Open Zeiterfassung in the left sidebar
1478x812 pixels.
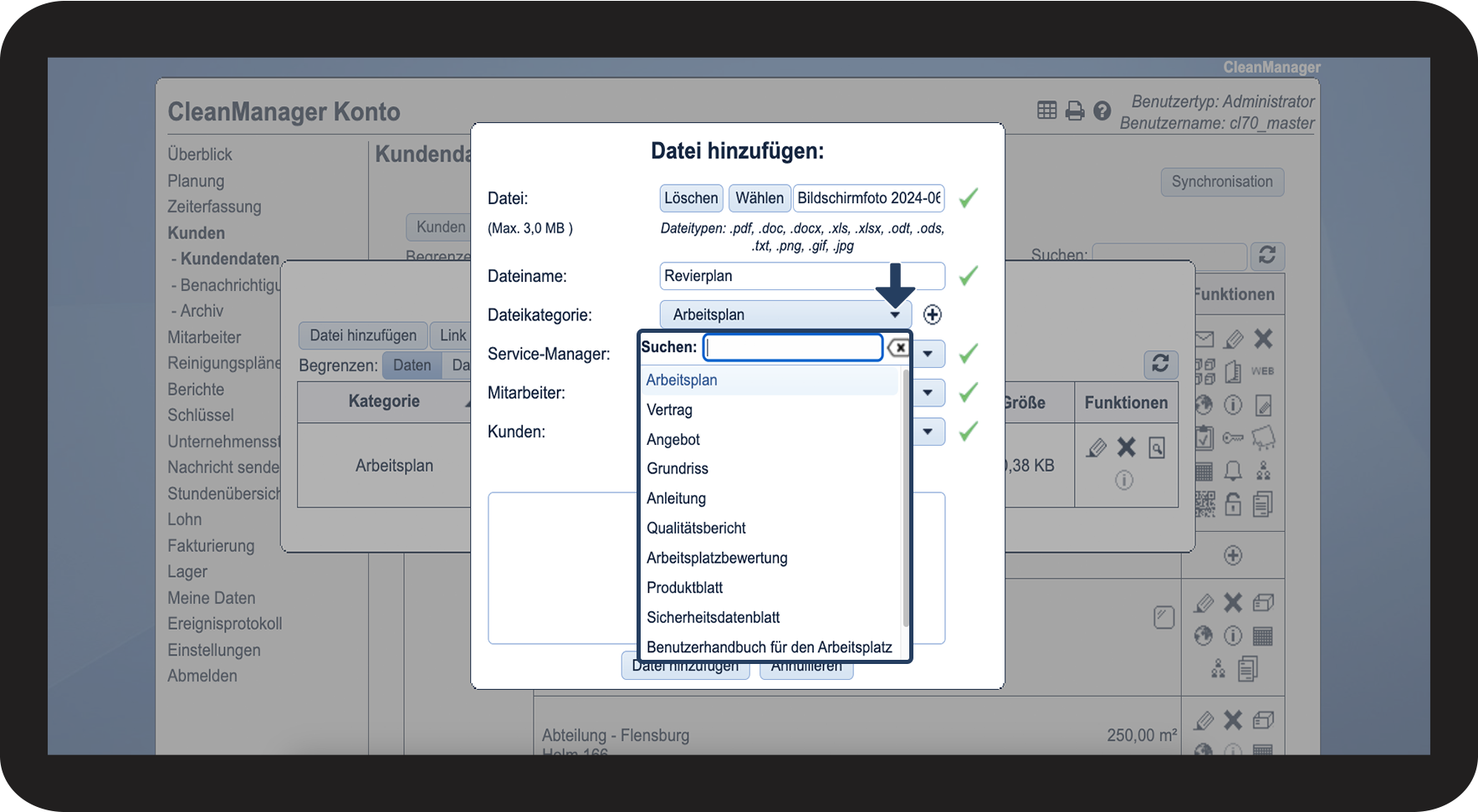pos(214,207)
